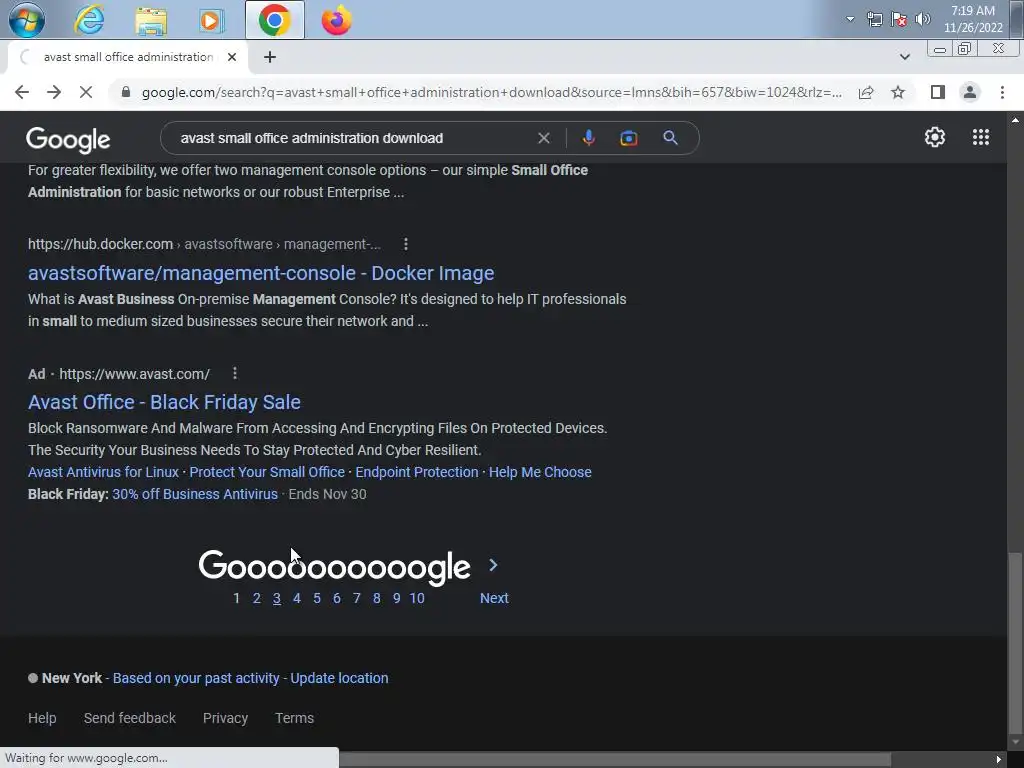Clear the search query text
The width and height of the screenshot is (1024, 768).
click(543, 138)
